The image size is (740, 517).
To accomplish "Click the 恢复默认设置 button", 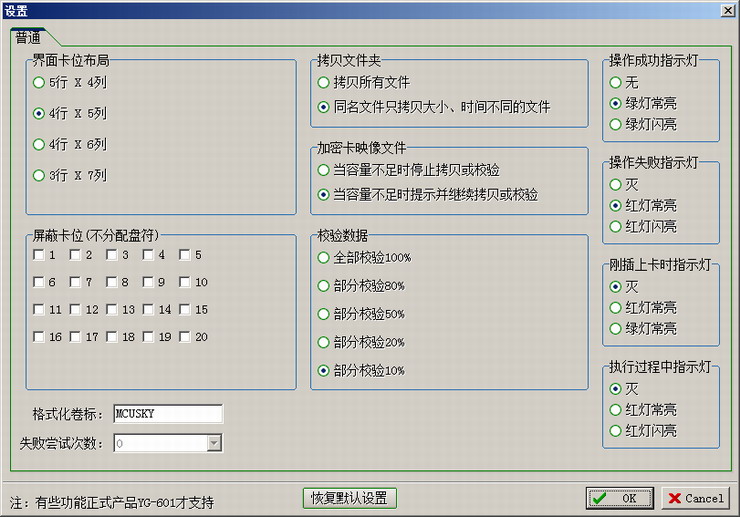I will pyautogui.click(x=350, y=498).
